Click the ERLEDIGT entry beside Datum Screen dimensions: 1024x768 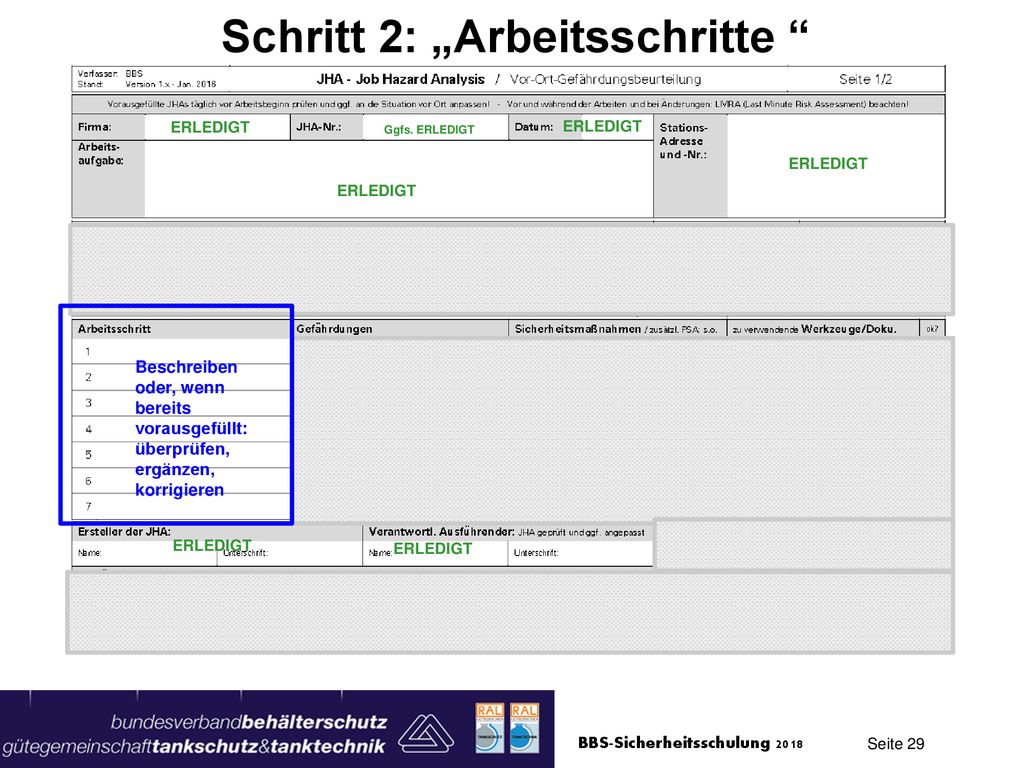point(602,126)
